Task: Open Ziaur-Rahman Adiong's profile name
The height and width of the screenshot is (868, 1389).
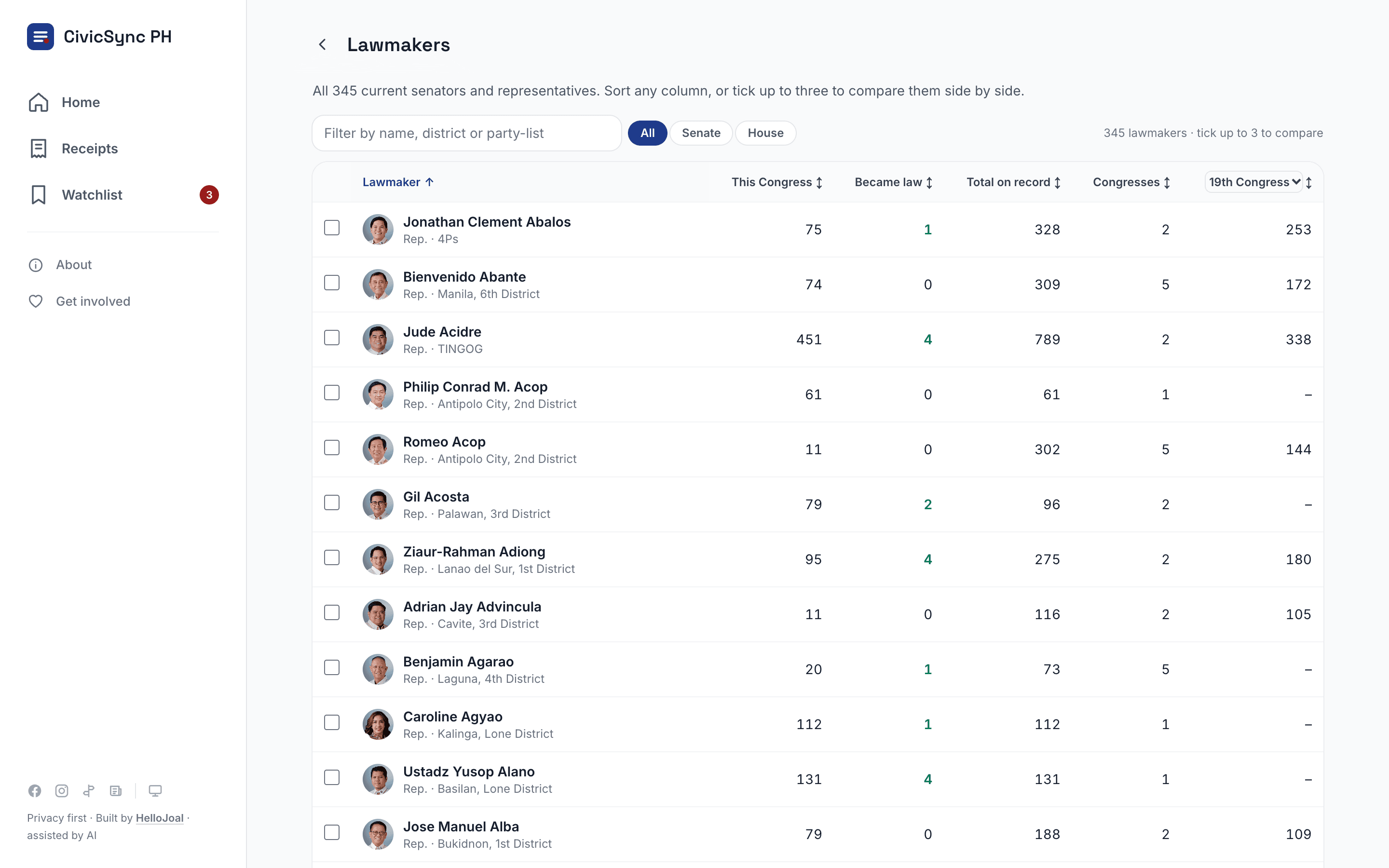Action: pos(474,552)
